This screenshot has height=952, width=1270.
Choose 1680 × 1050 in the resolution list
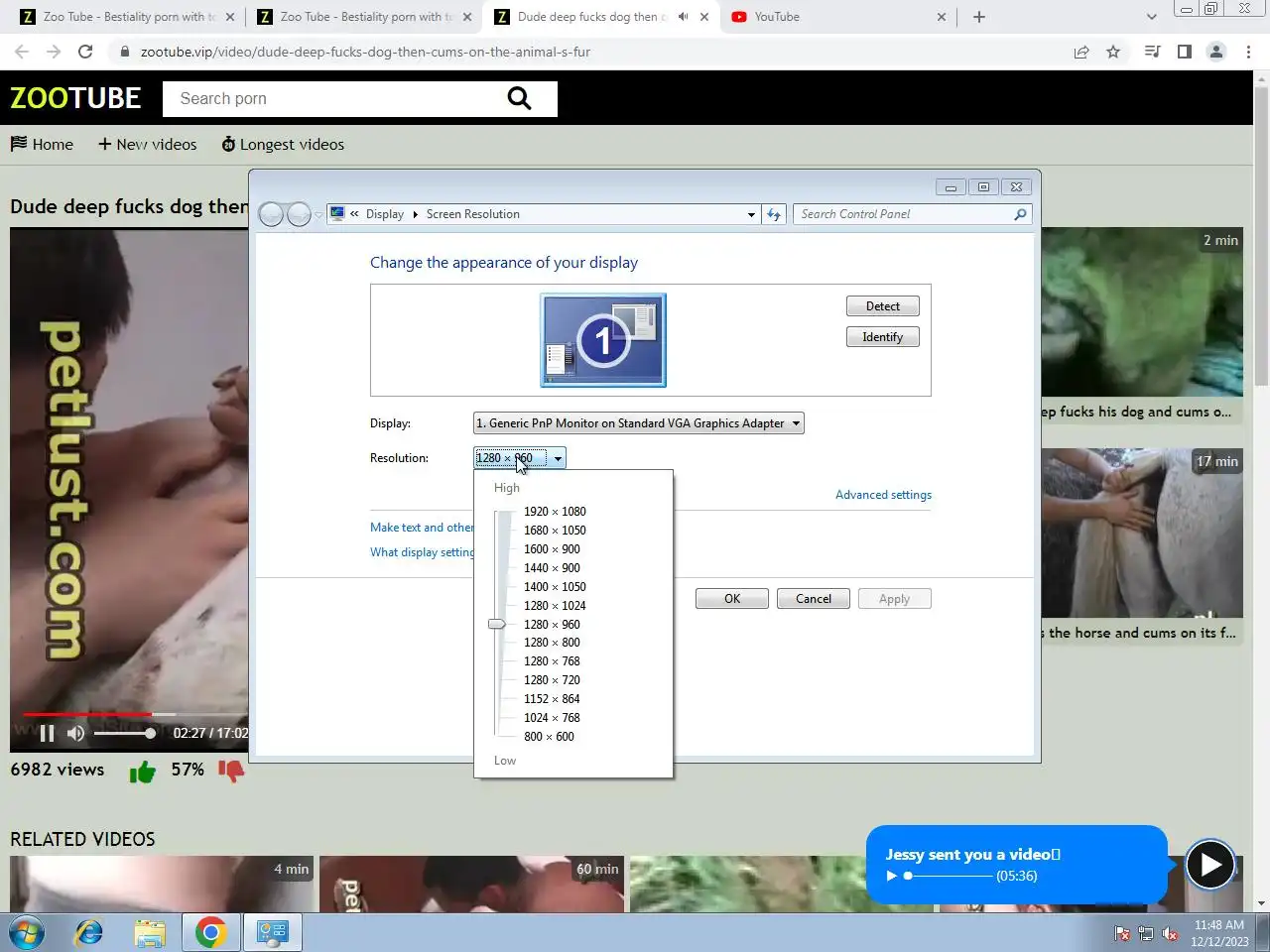pos(555,531)
